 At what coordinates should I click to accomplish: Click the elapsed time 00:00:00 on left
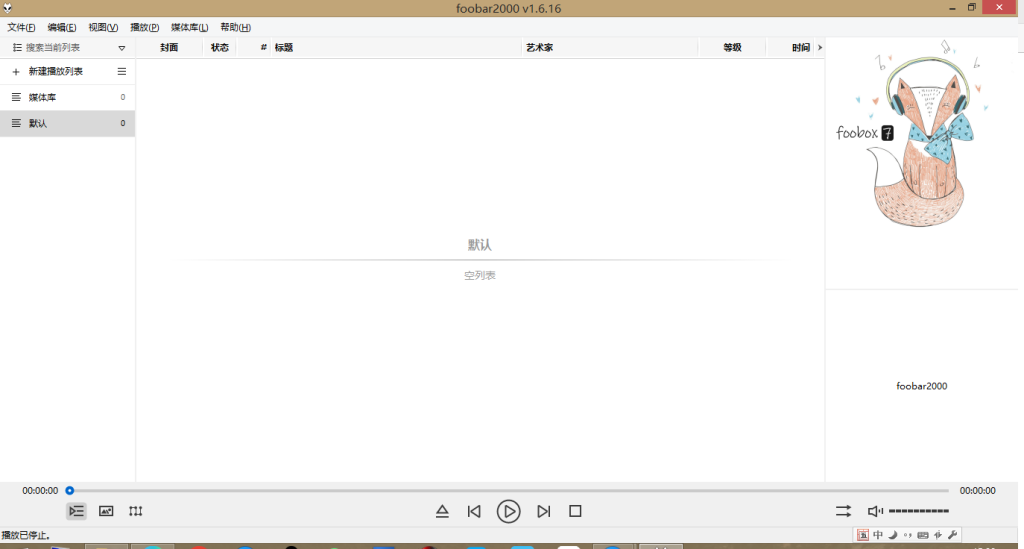40,490
